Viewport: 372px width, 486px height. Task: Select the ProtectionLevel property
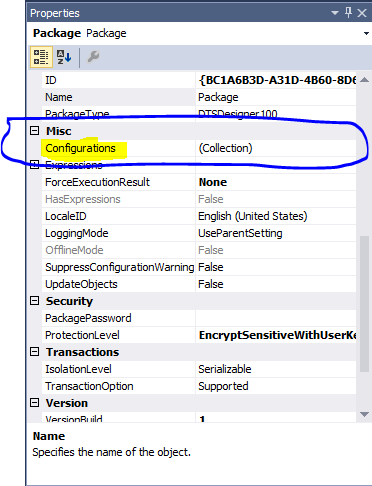[x=82, y=335]
